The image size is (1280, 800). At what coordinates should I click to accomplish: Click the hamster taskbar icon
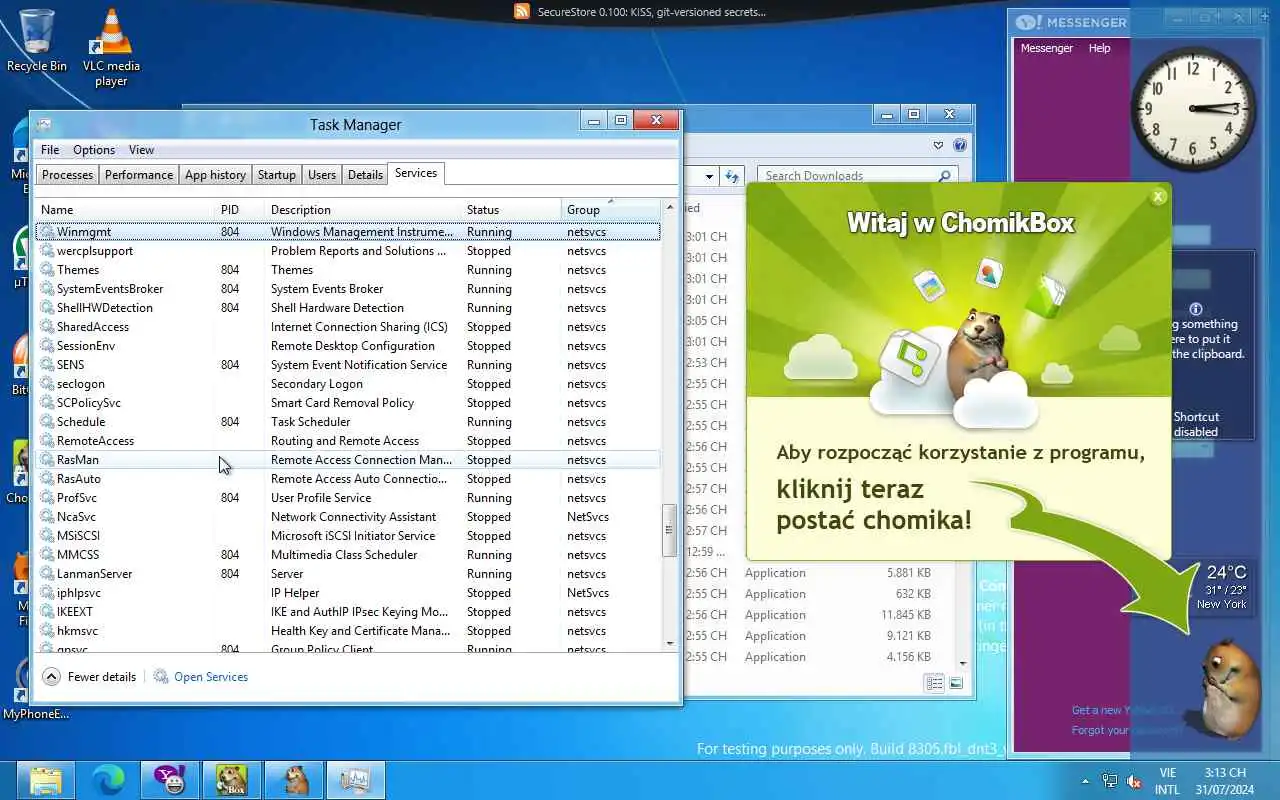point(294,780)
